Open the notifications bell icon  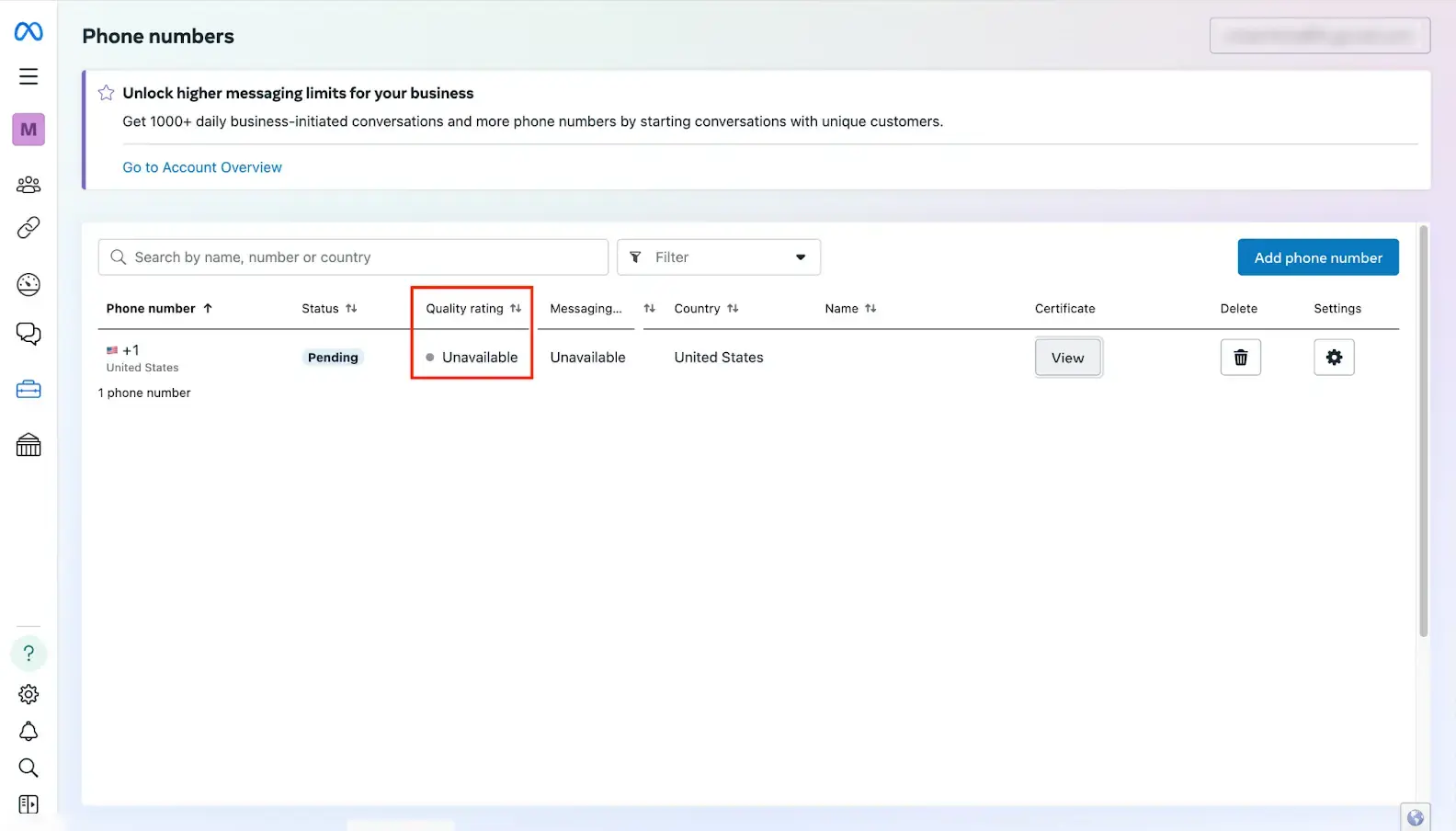[28, 732]
